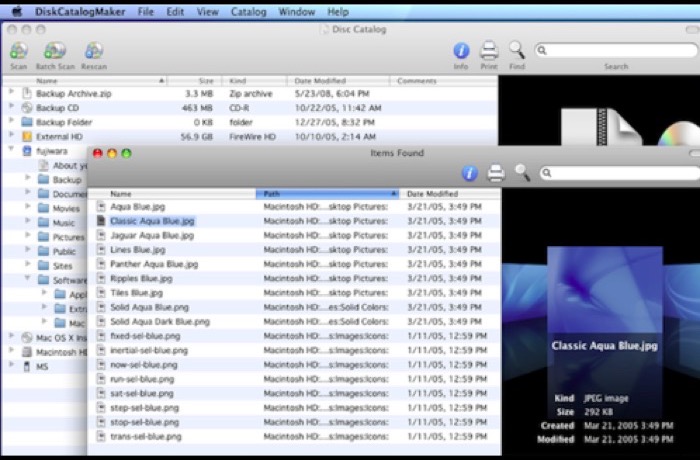This screenshot has width=700, height=460.
Task: Open the DiskCatalogMaker menu
Action: pos(80,12)
